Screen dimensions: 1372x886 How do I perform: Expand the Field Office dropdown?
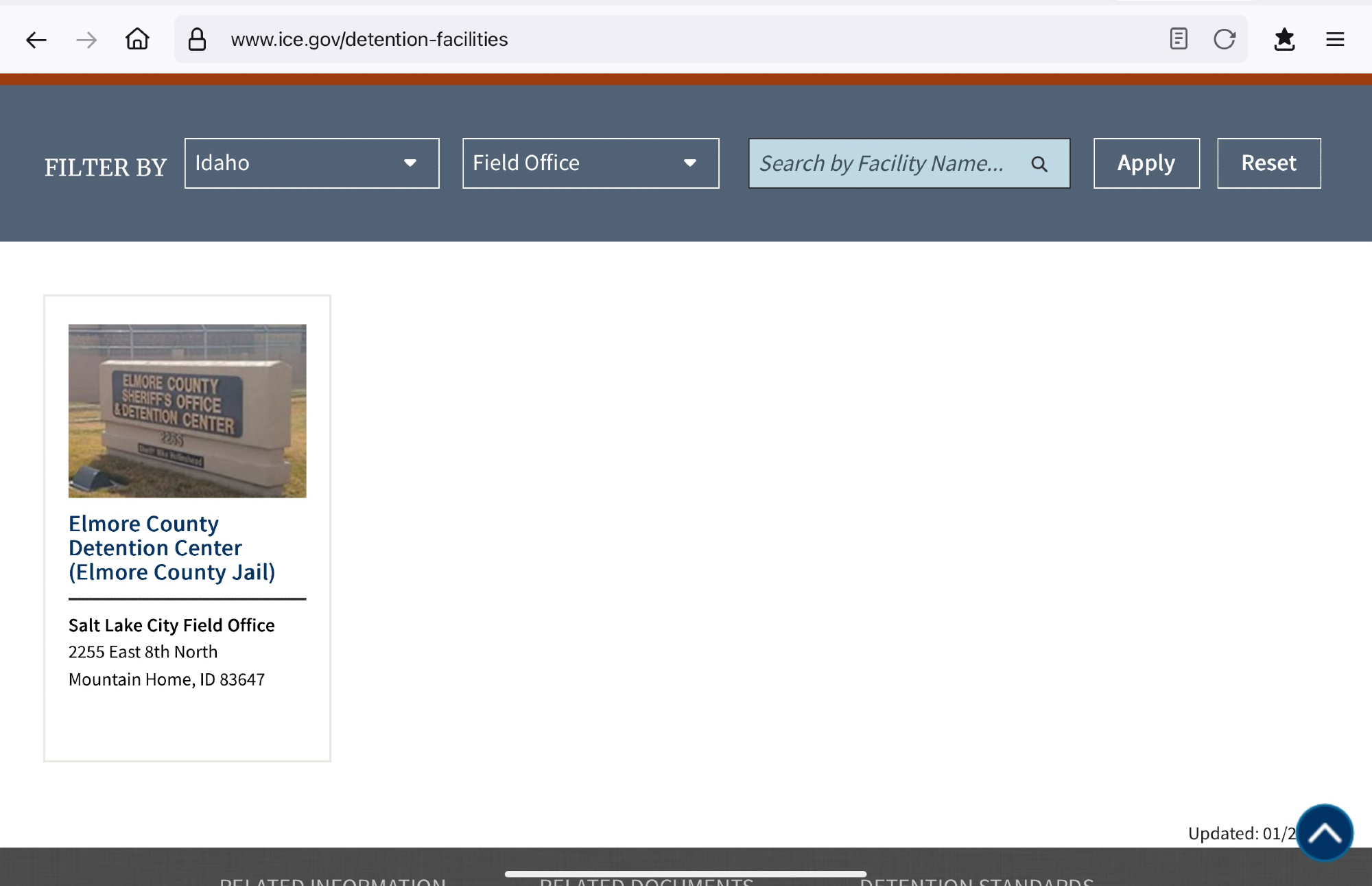(x=590, y=163)
